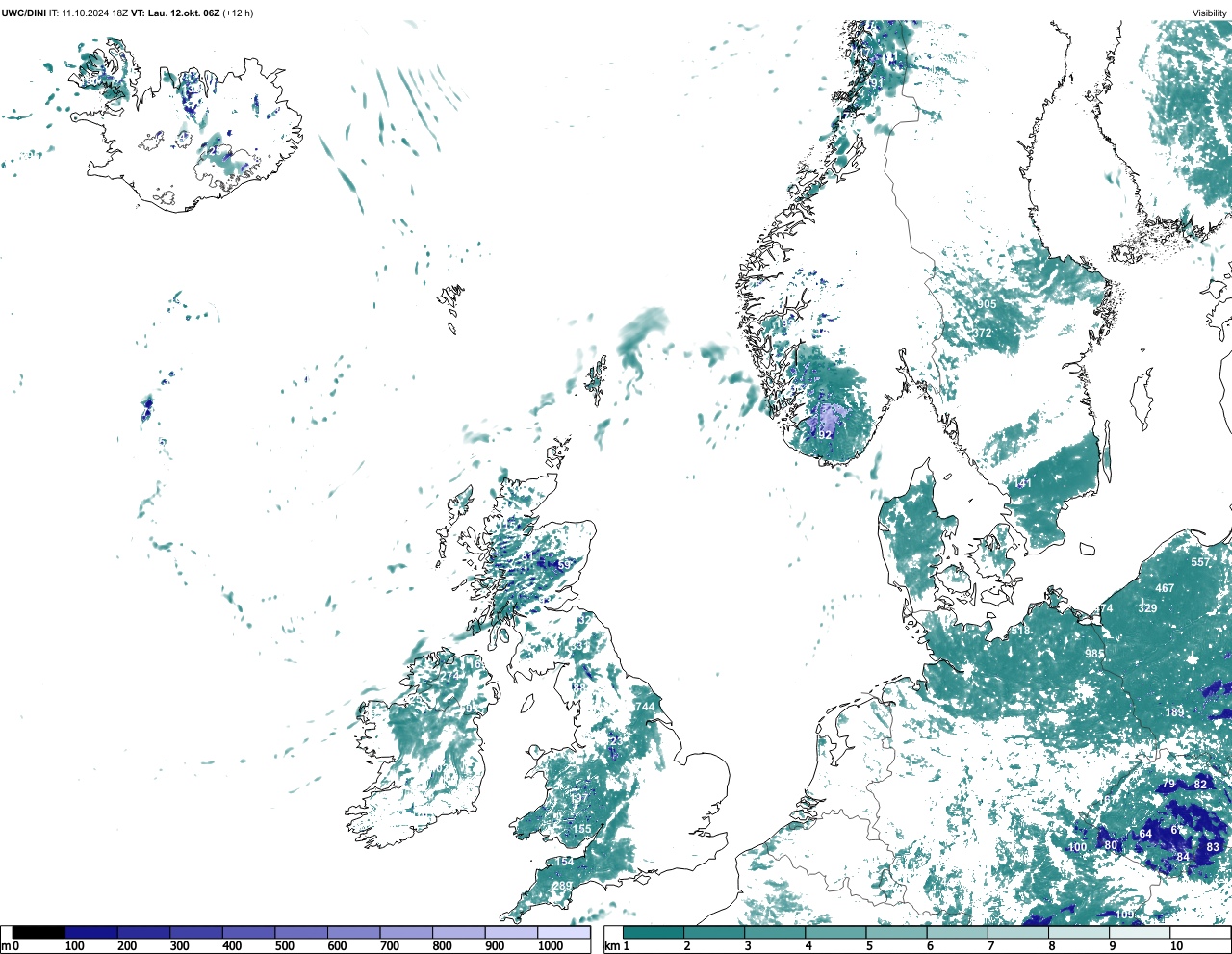Screen dimensions: 1232x954
Task: Click the "79" value in dark blue area
Action: (1168, 785)
